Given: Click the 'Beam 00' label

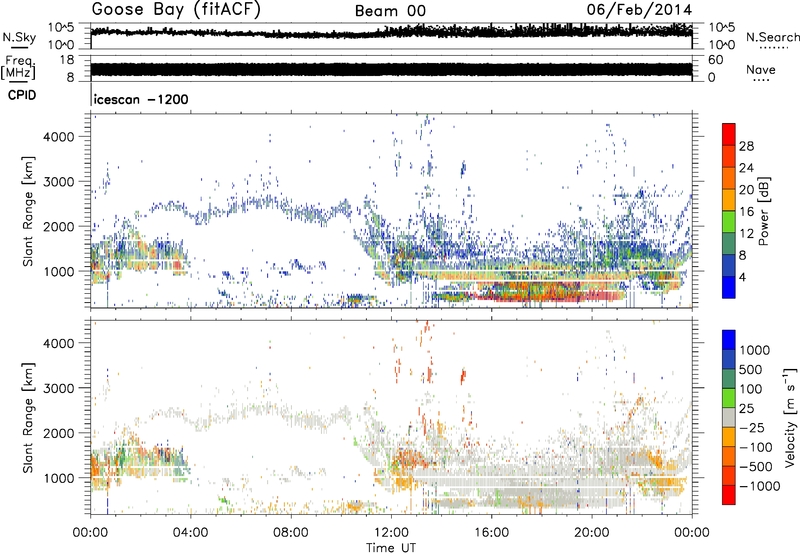Looking at the screenshot, I should (x=390, y=11).
